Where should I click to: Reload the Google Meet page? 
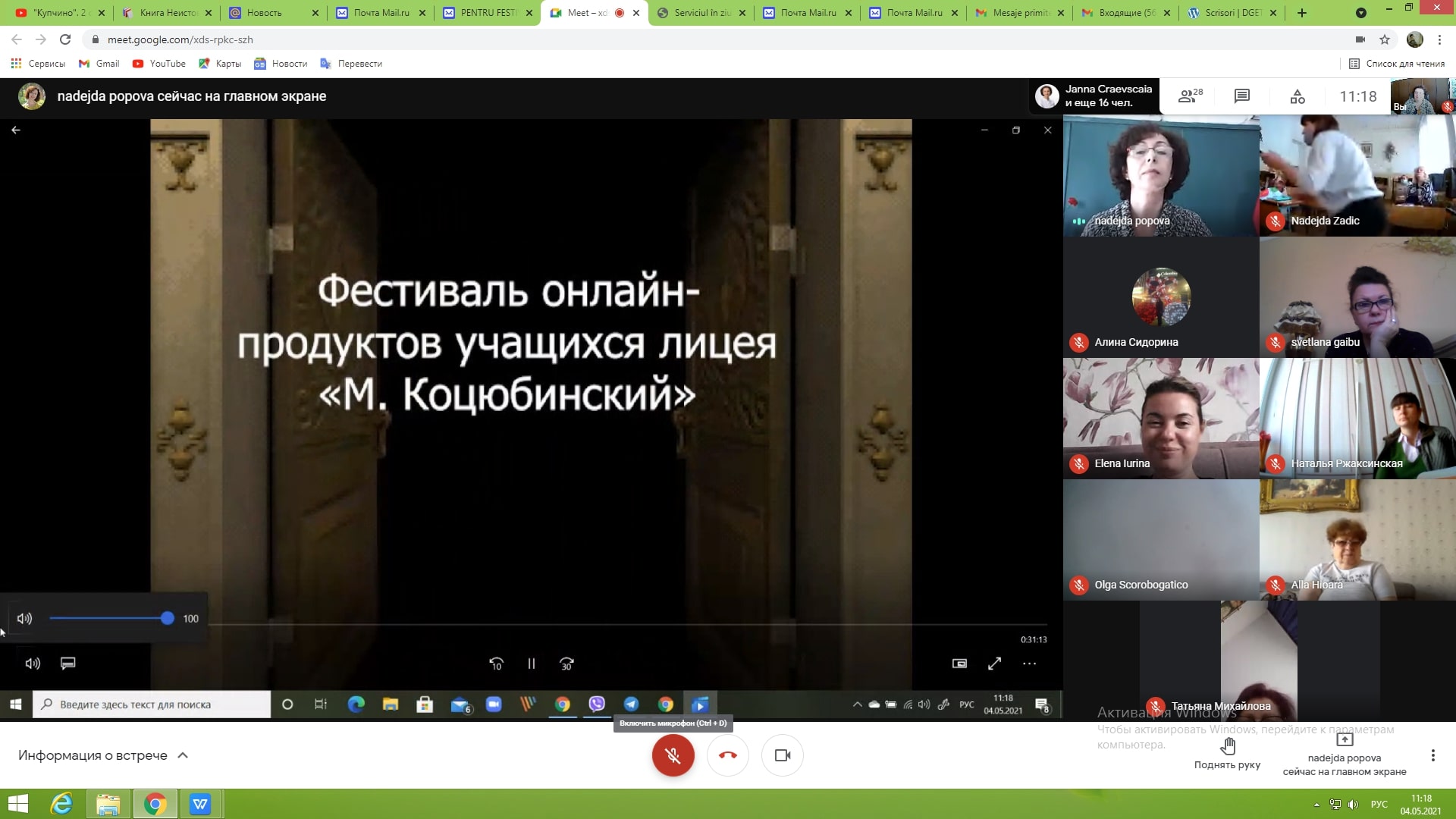[x=65, y=39]
